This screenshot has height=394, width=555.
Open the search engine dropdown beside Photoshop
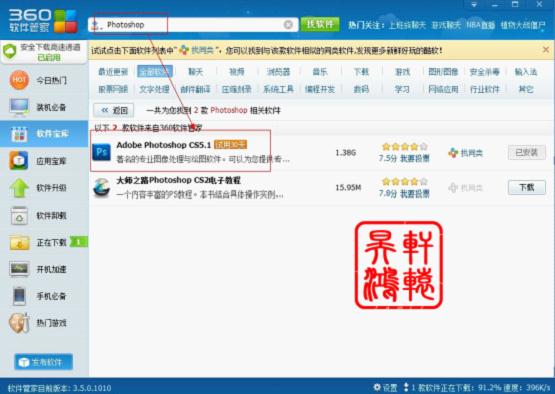coord(96,25)
